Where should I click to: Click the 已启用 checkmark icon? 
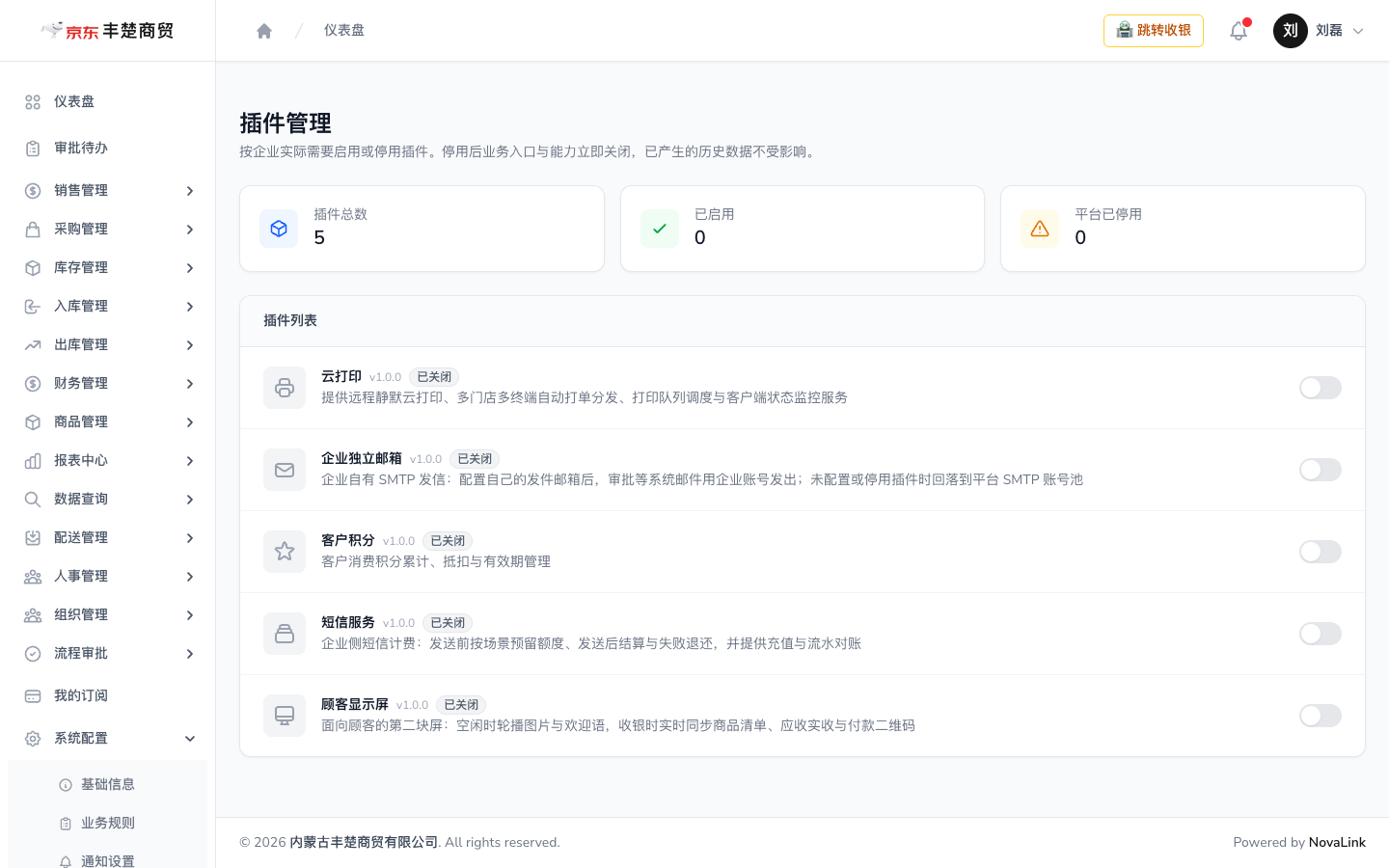pos(660,229)
